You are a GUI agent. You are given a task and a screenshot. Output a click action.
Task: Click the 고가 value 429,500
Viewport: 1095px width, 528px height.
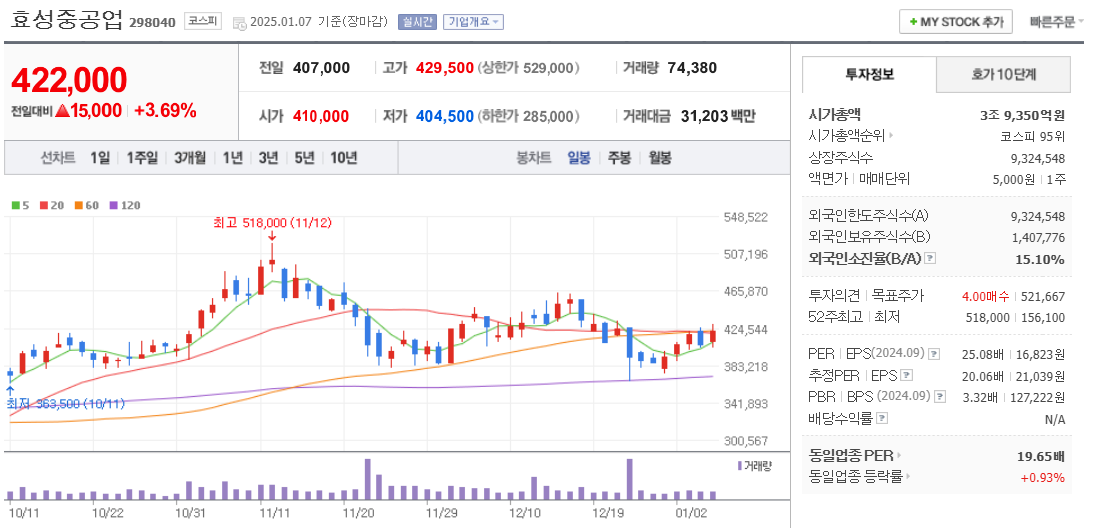444,68
